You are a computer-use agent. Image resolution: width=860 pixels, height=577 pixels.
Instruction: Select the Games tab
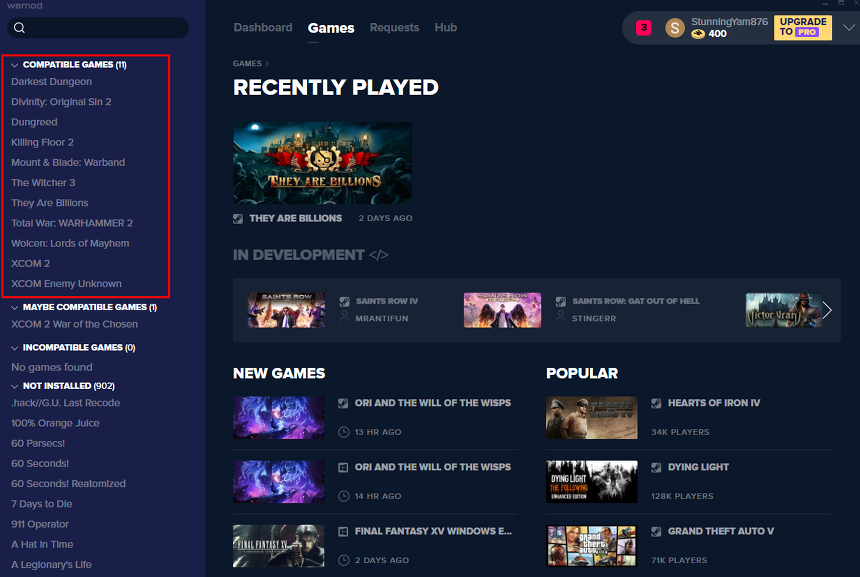click(331, 28)
